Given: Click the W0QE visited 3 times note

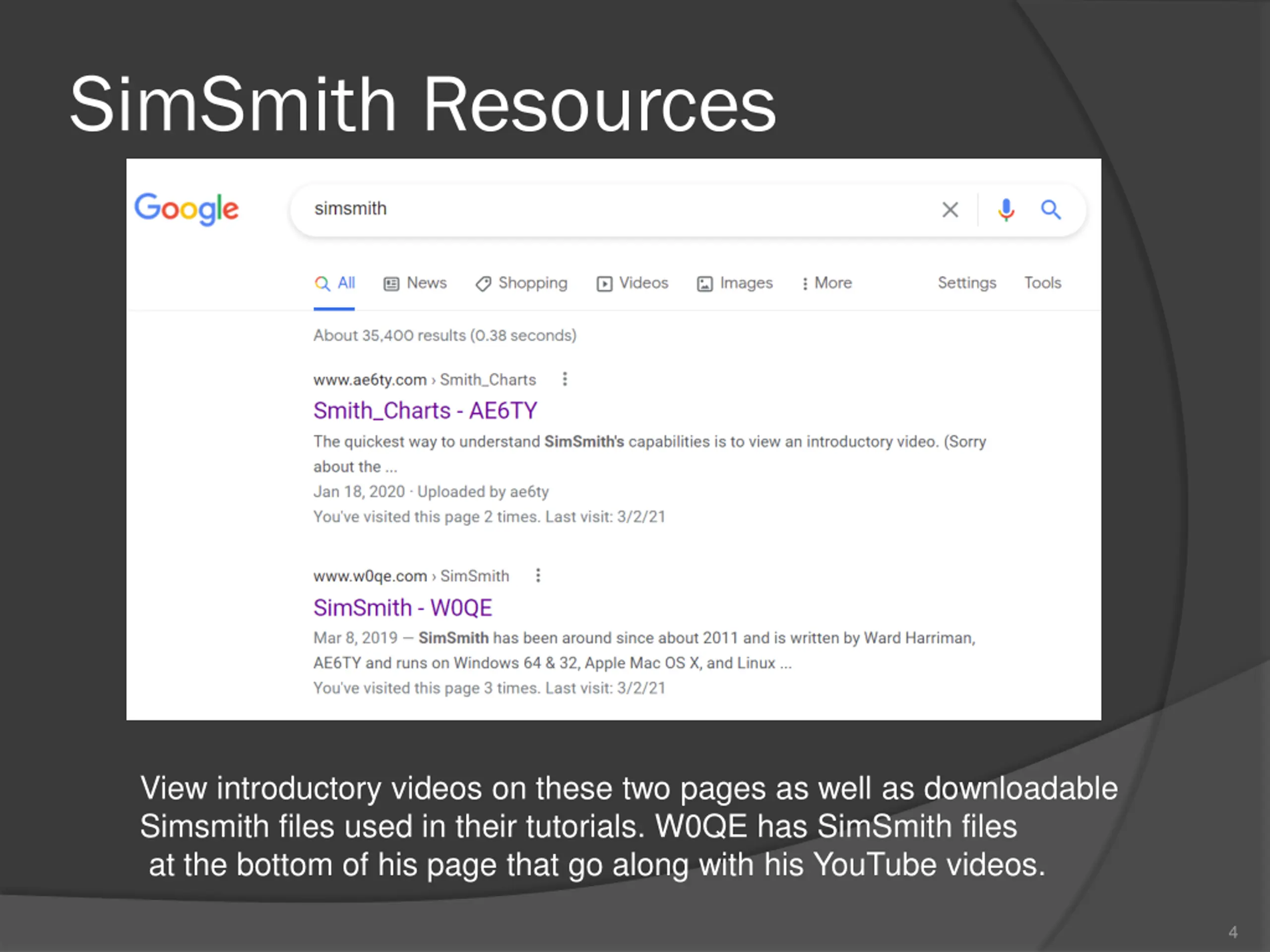Looking at the screenshot, I should point(489,688).
